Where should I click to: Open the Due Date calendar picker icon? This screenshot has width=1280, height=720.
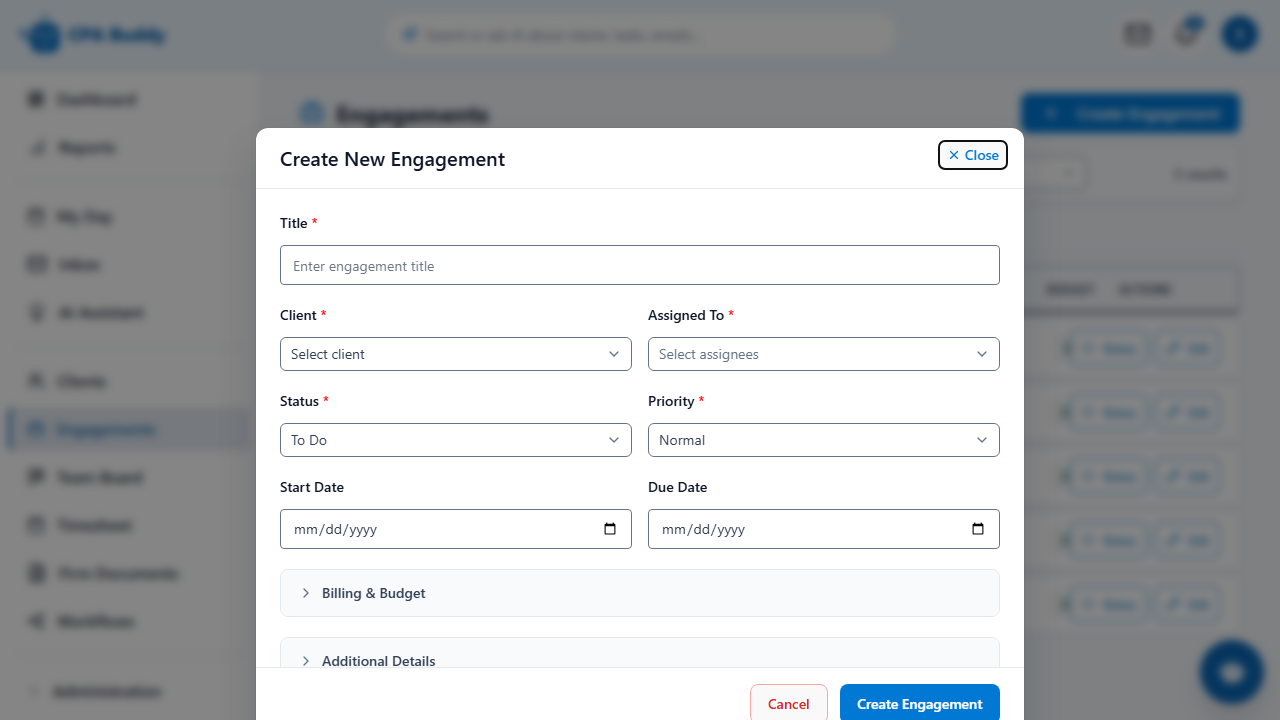click(978, 529)
